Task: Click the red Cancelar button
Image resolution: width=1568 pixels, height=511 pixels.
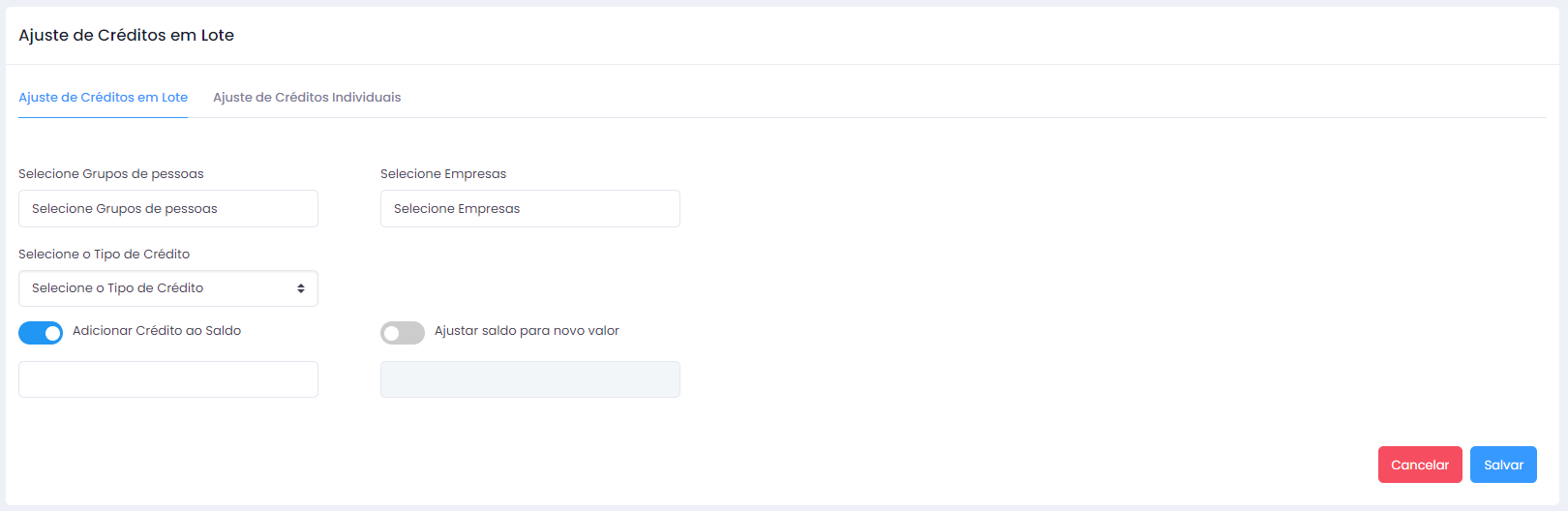Action: point(1420,465)
